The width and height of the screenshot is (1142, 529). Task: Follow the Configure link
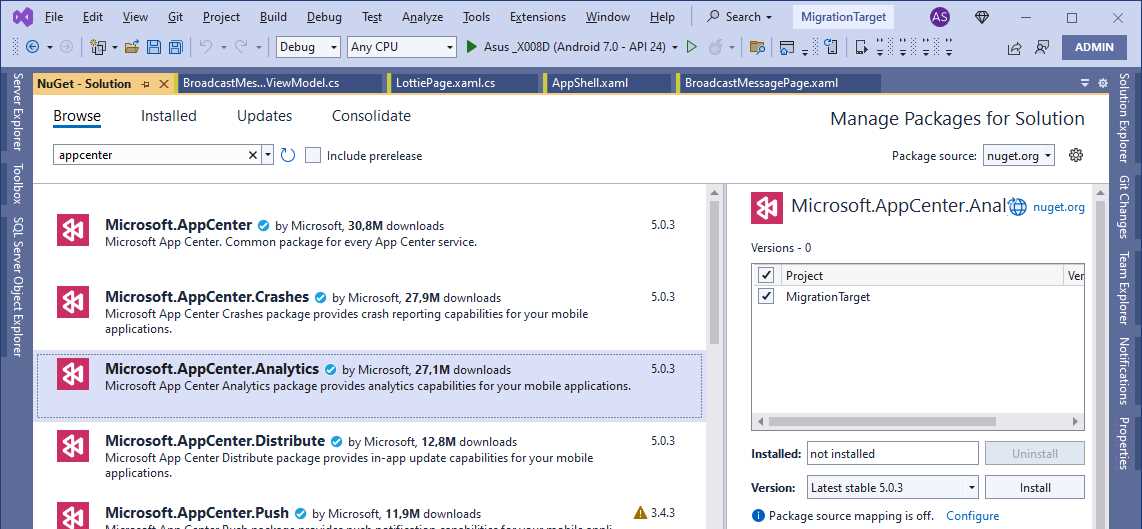[x=972, y=516]
